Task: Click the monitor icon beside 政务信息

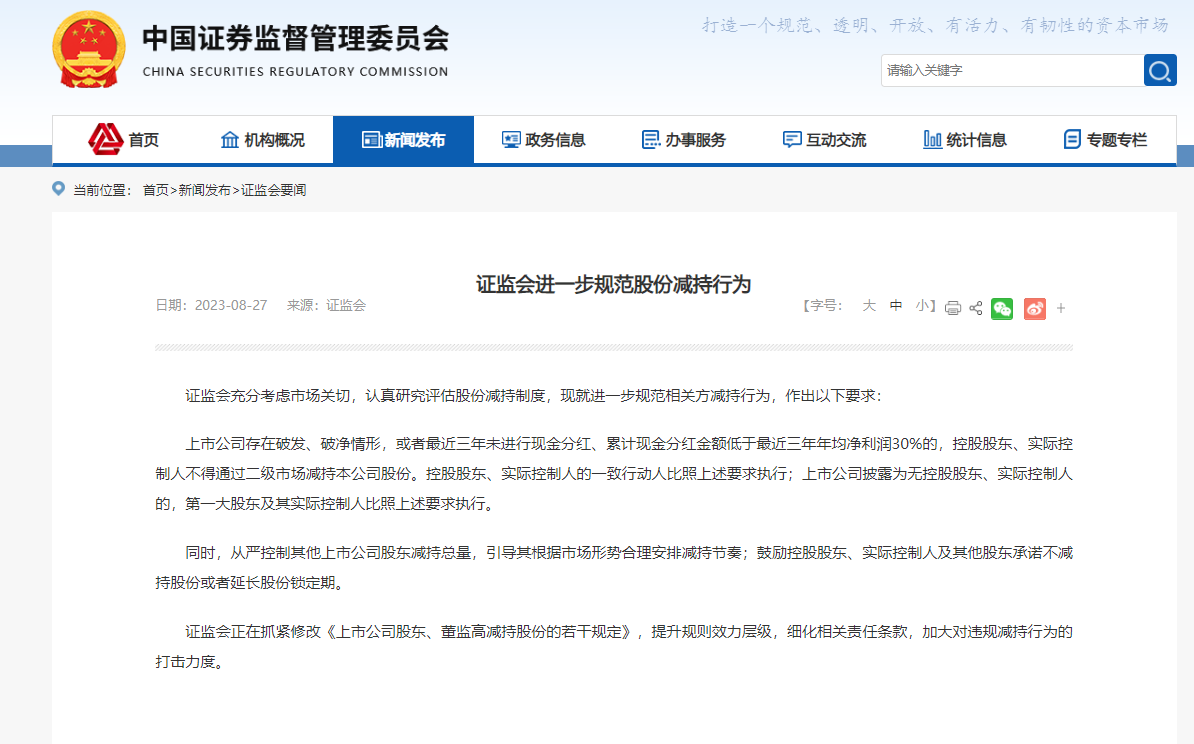Action: pos(511,140)
